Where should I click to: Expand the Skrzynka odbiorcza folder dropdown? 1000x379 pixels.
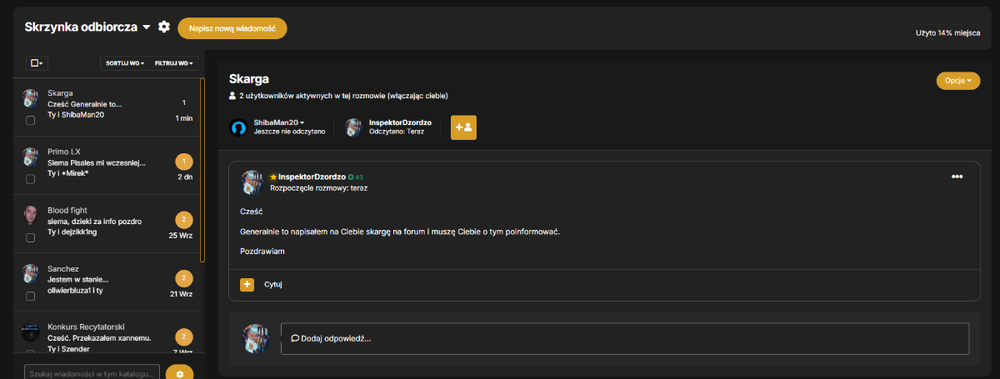point(87,27)
